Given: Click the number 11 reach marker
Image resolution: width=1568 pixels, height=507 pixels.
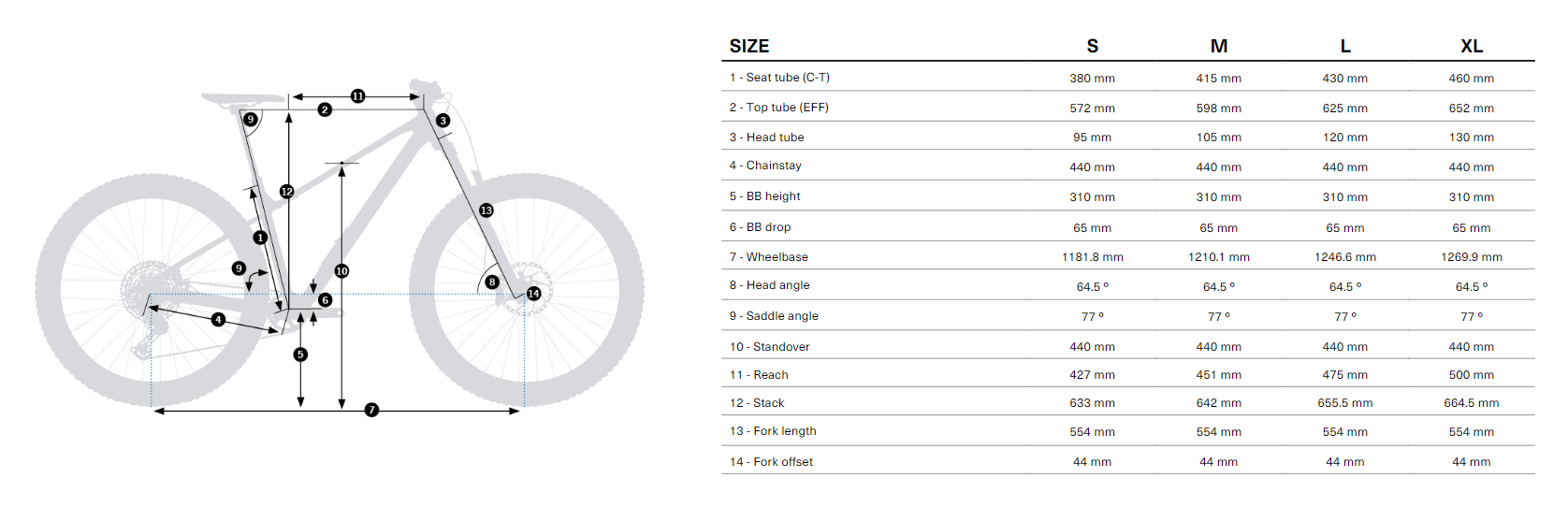Looking at the screenshot, I should pyautogui.click(x=357, y=95).
